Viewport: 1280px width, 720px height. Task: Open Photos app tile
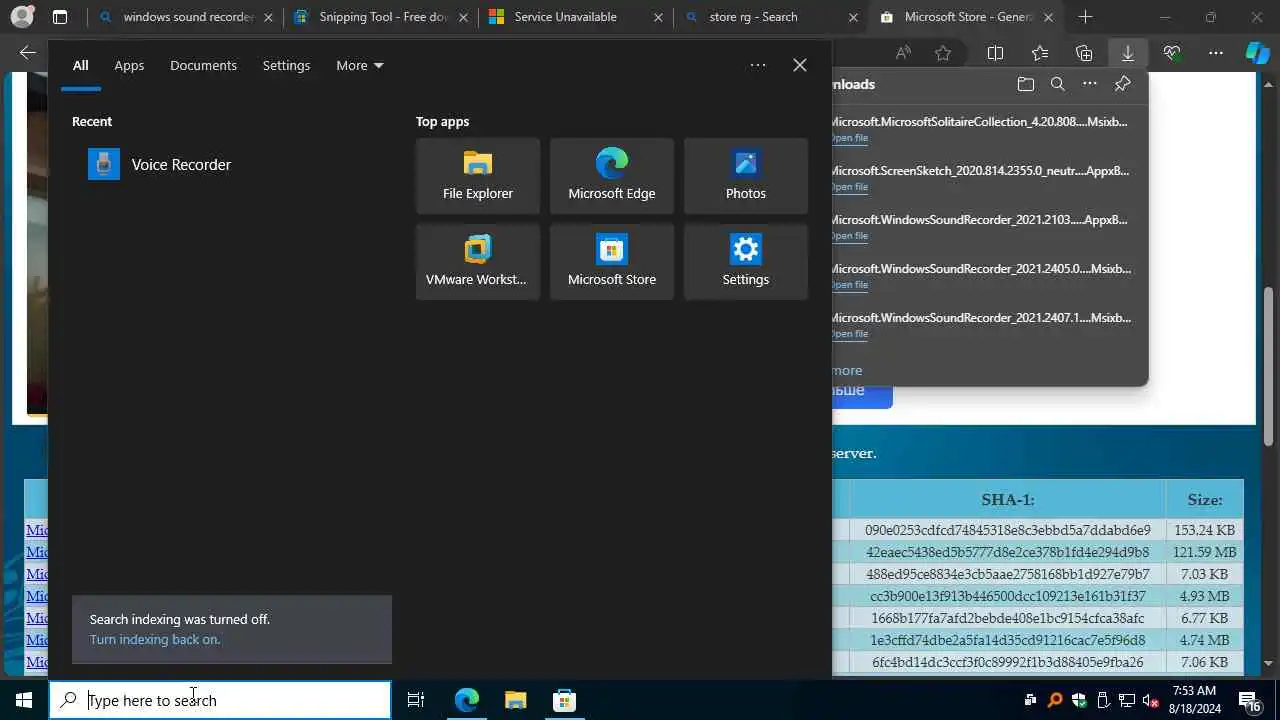click(x=746, y=176)
